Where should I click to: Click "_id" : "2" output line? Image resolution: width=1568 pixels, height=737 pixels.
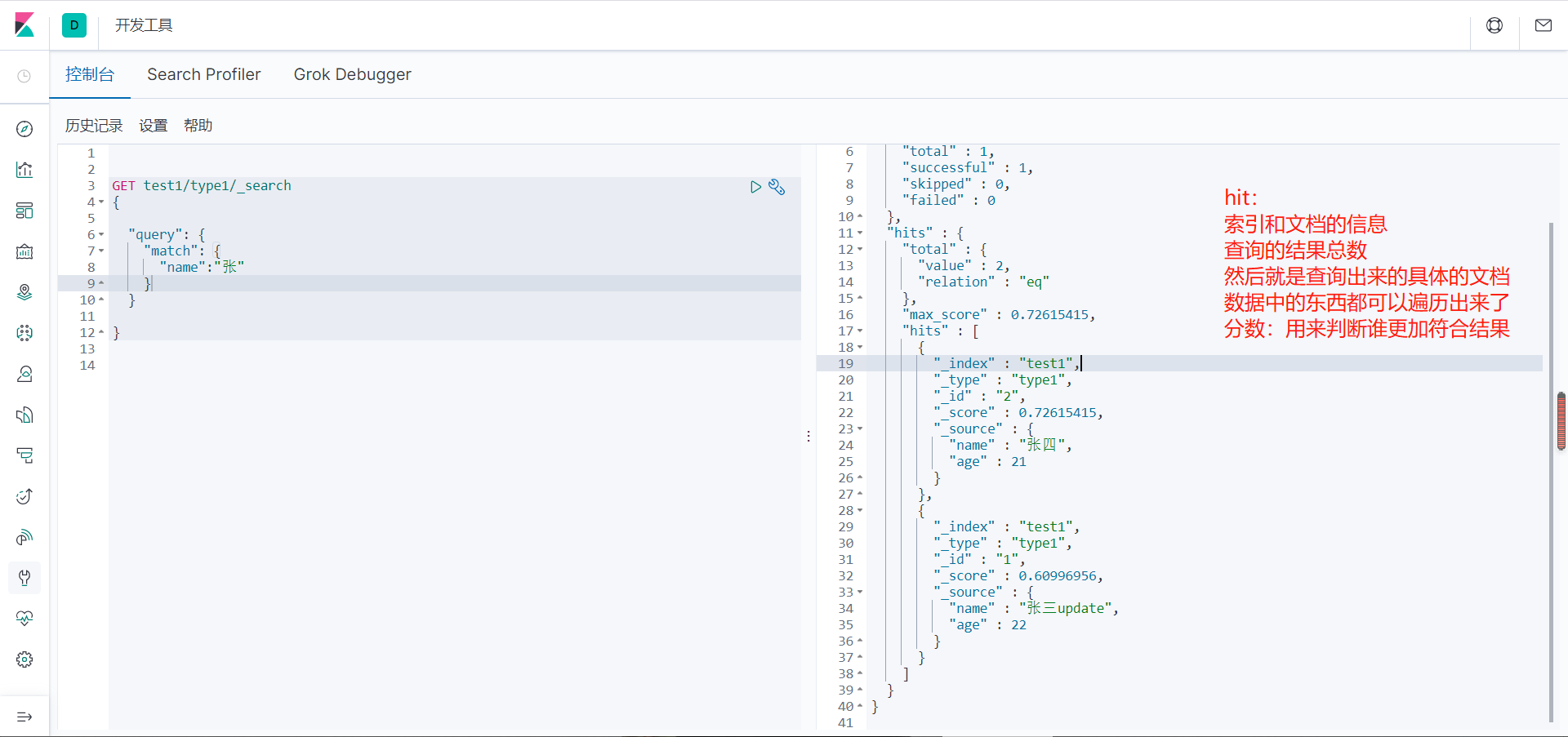(x=980, y=397)
